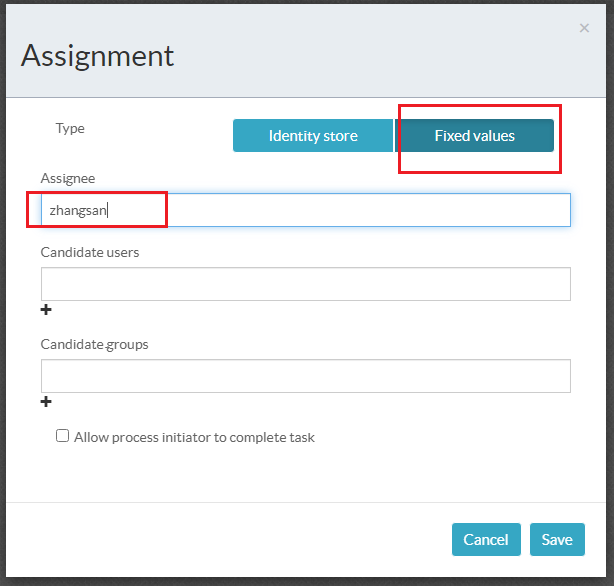Cancel the assignment dialog

[486, 539]
